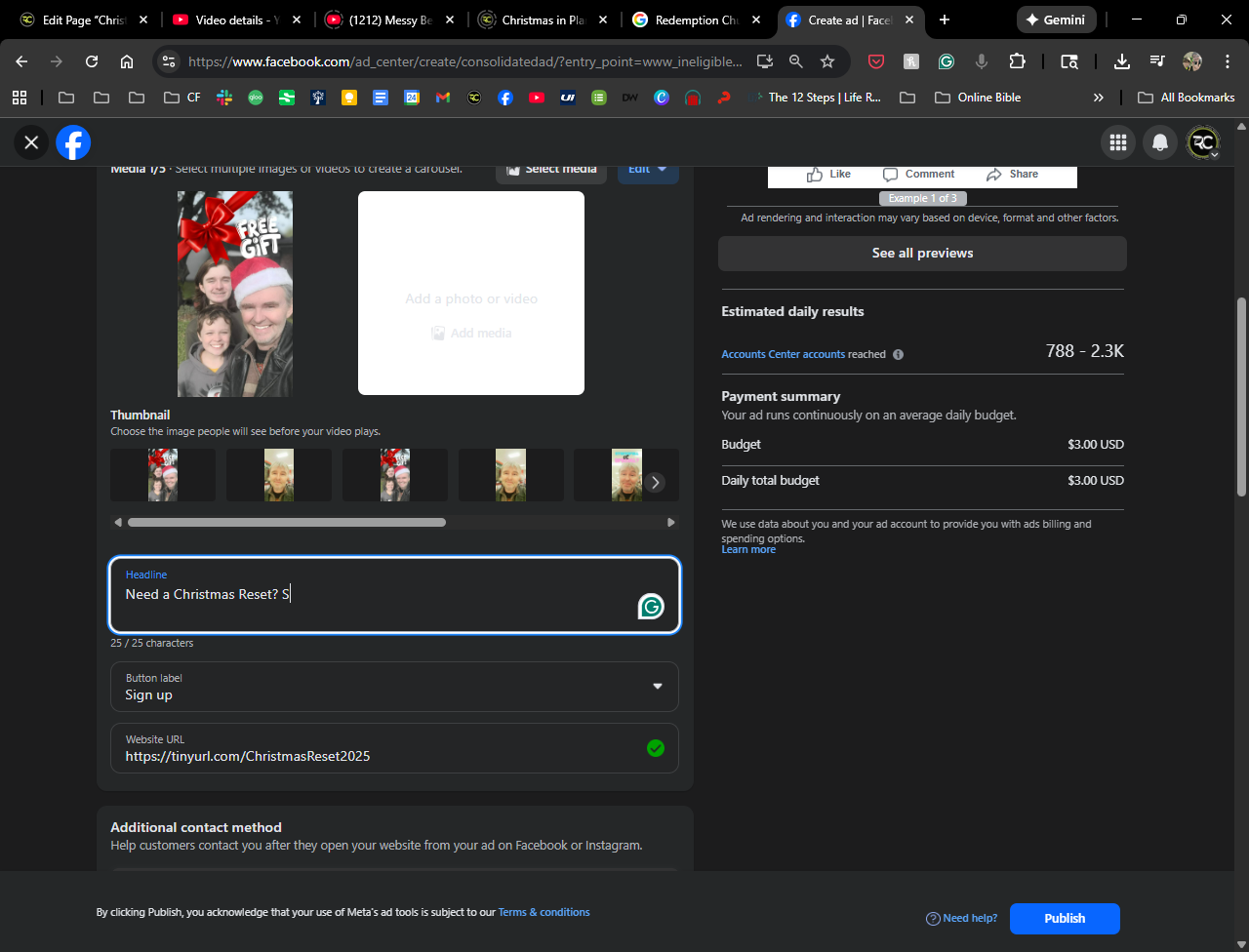The height and width of the screenshot is (952, 1249).
Task: Click the Grammarly icon in Headline field
Action: click(651, 607)
